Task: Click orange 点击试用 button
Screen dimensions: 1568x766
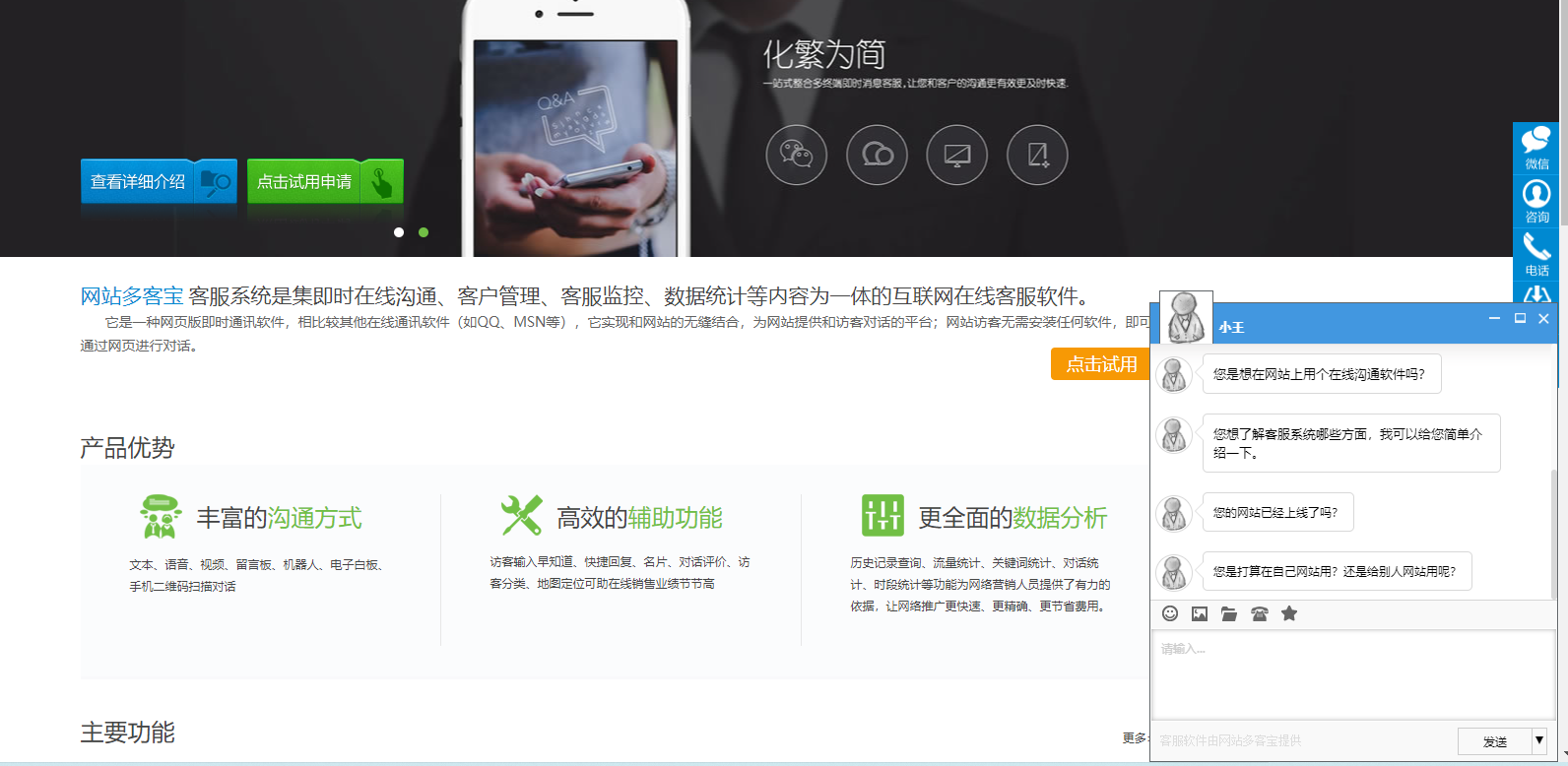Action: point(1101,363)
